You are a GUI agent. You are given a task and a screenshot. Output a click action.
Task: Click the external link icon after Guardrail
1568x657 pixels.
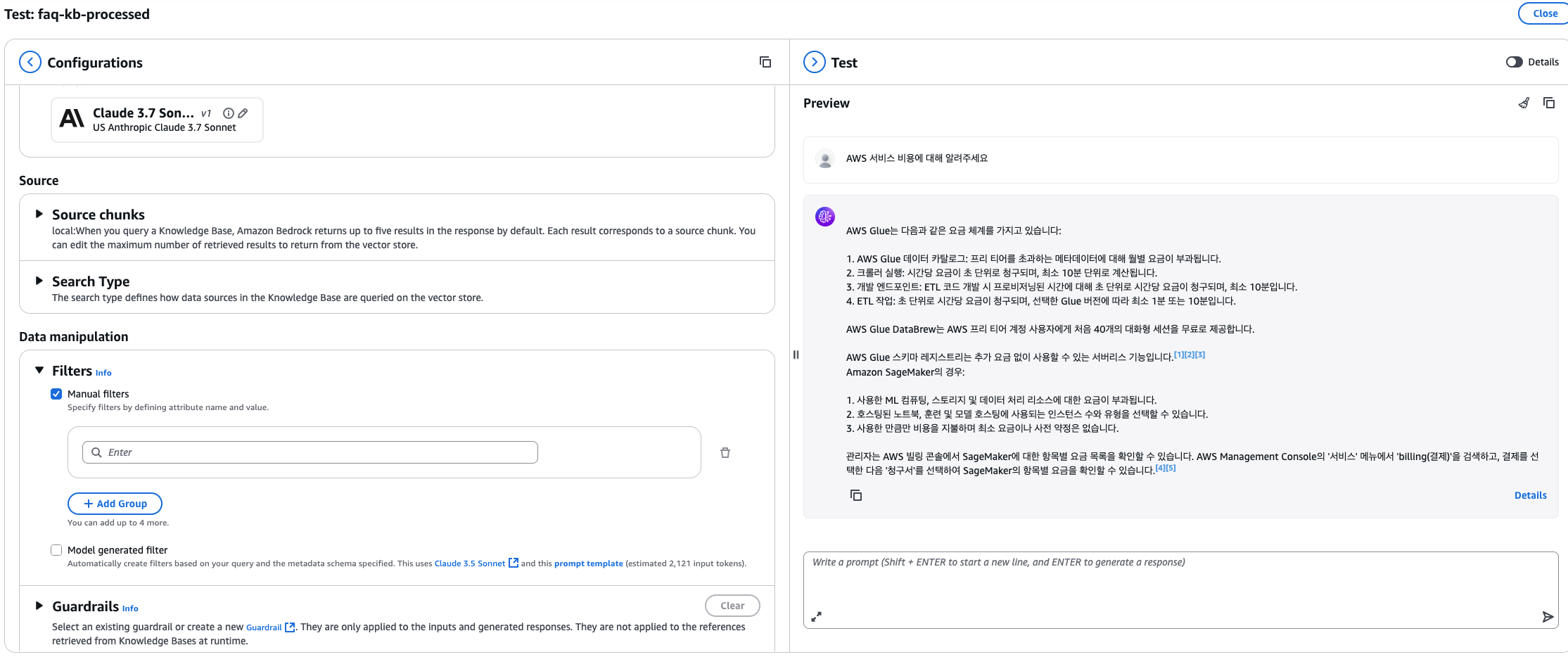point(290,627)
